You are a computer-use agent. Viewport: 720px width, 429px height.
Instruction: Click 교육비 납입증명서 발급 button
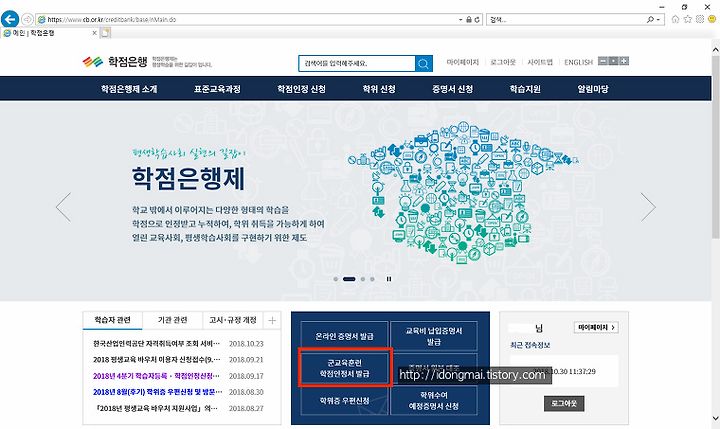point(434,336)
